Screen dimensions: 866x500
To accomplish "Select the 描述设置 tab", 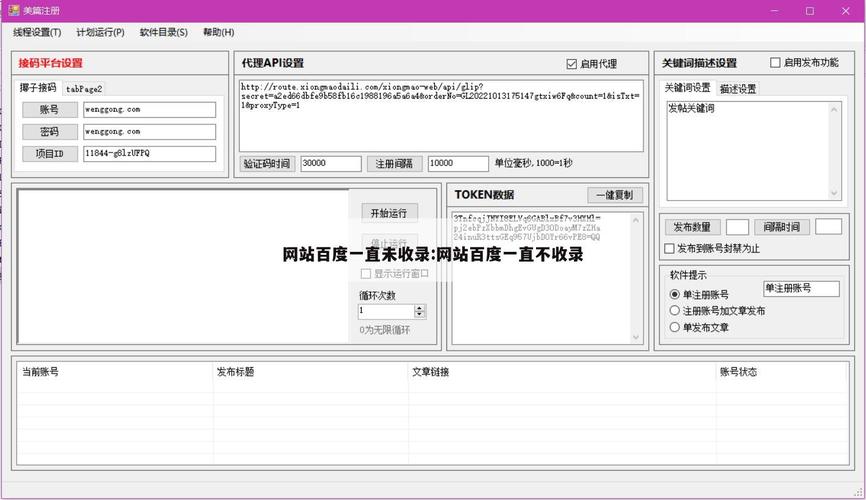I will (x=738, y=88).
